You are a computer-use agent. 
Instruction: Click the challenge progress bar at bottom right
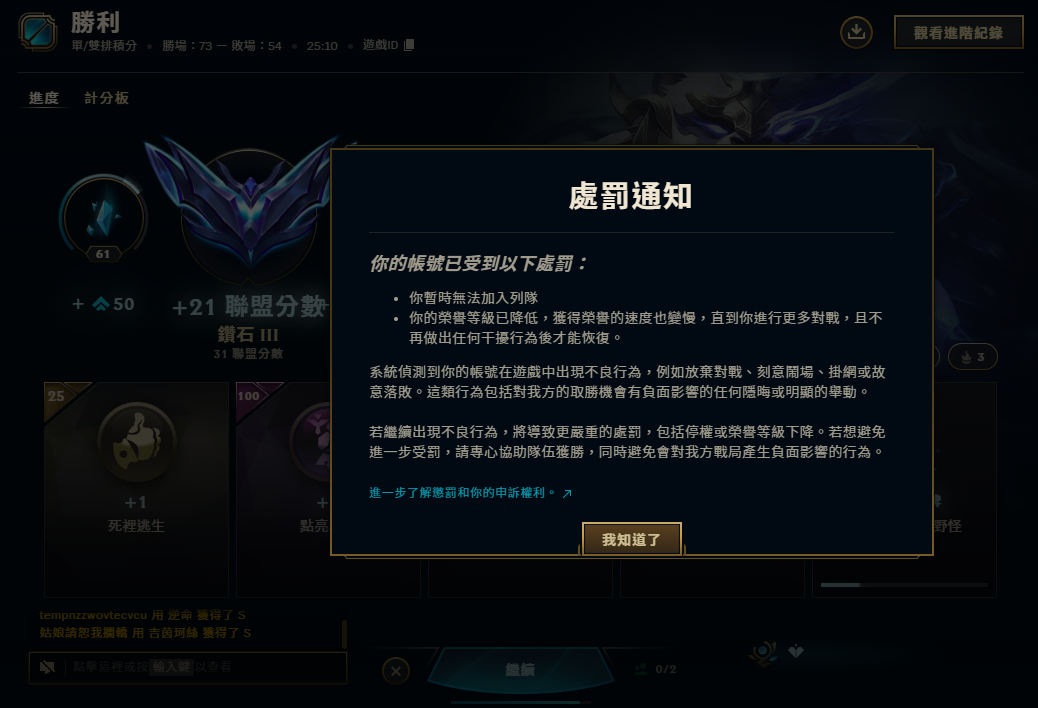(904, 585)
